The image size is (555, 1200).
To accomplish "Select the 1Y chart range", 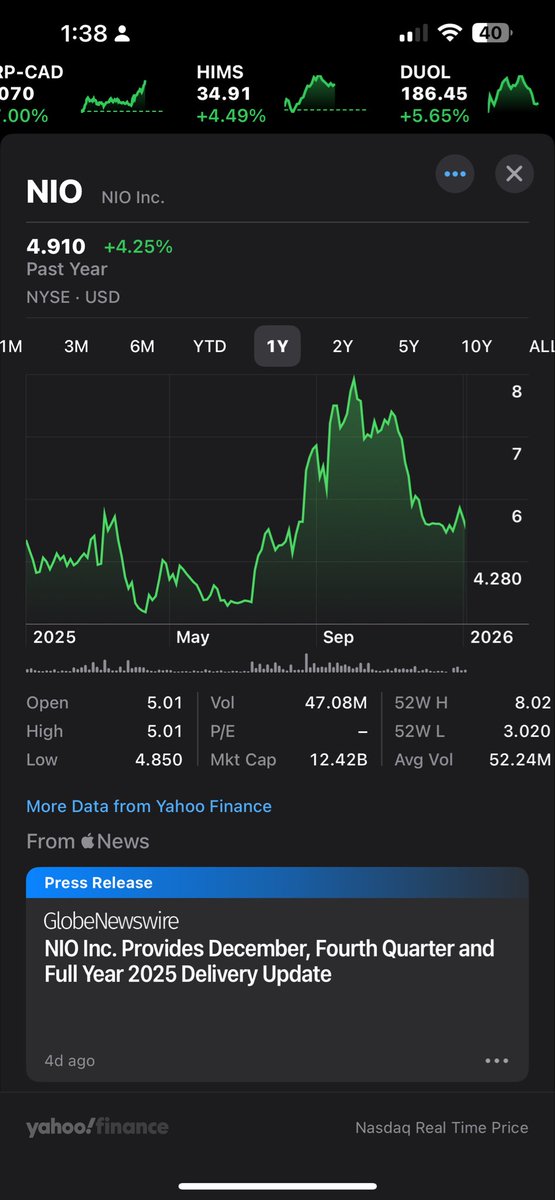I will pos(277,347).
